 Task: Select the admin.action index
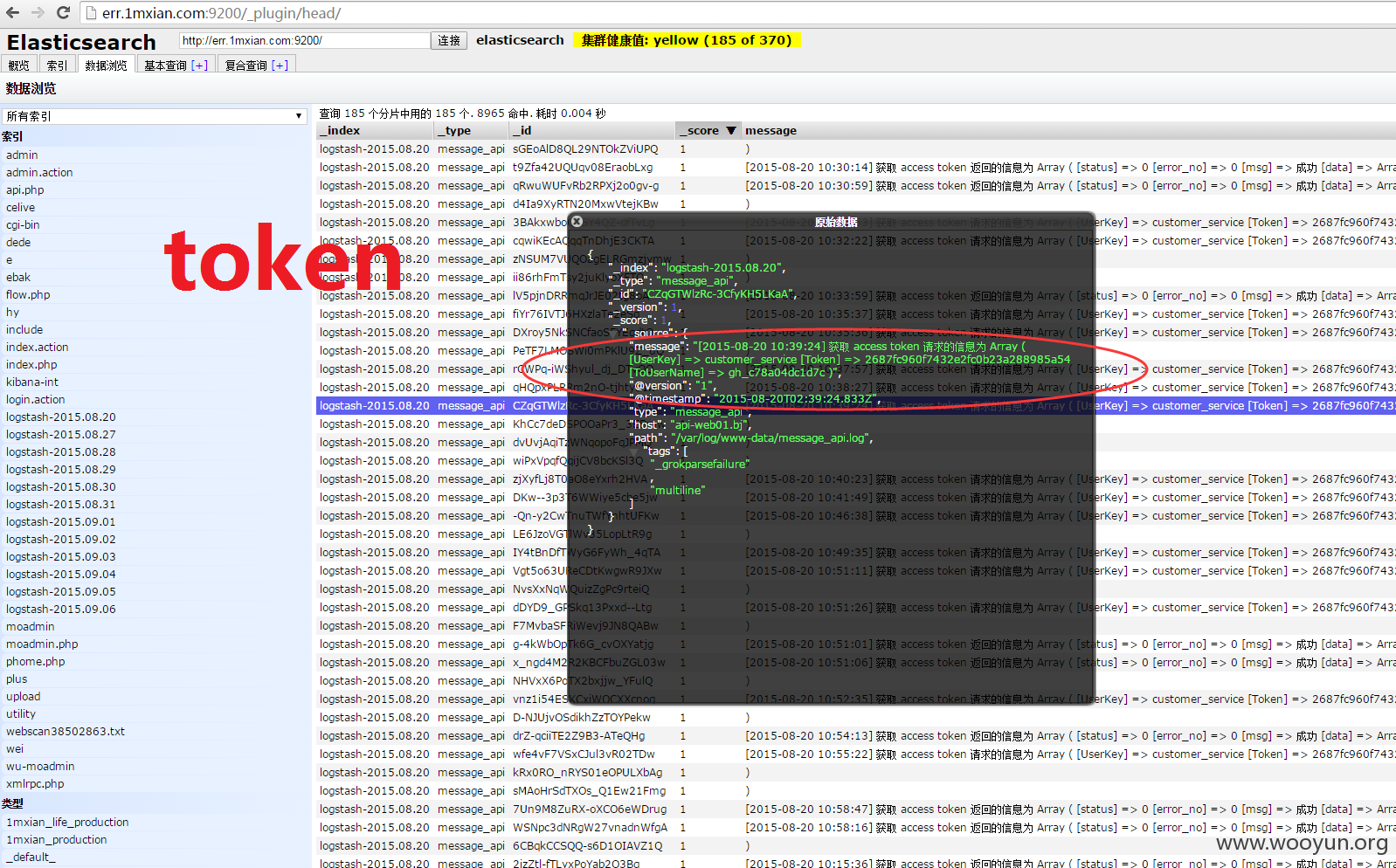[x=39, y=173]
